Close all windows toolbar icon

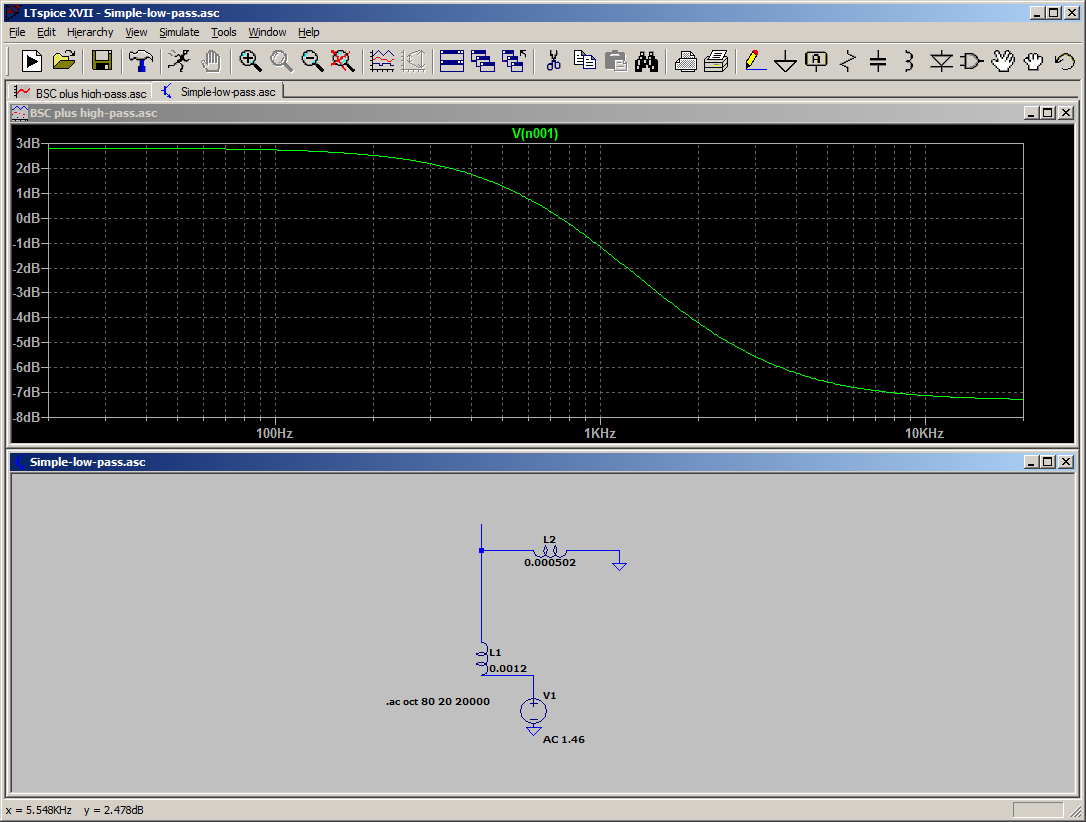click(514, 62)
